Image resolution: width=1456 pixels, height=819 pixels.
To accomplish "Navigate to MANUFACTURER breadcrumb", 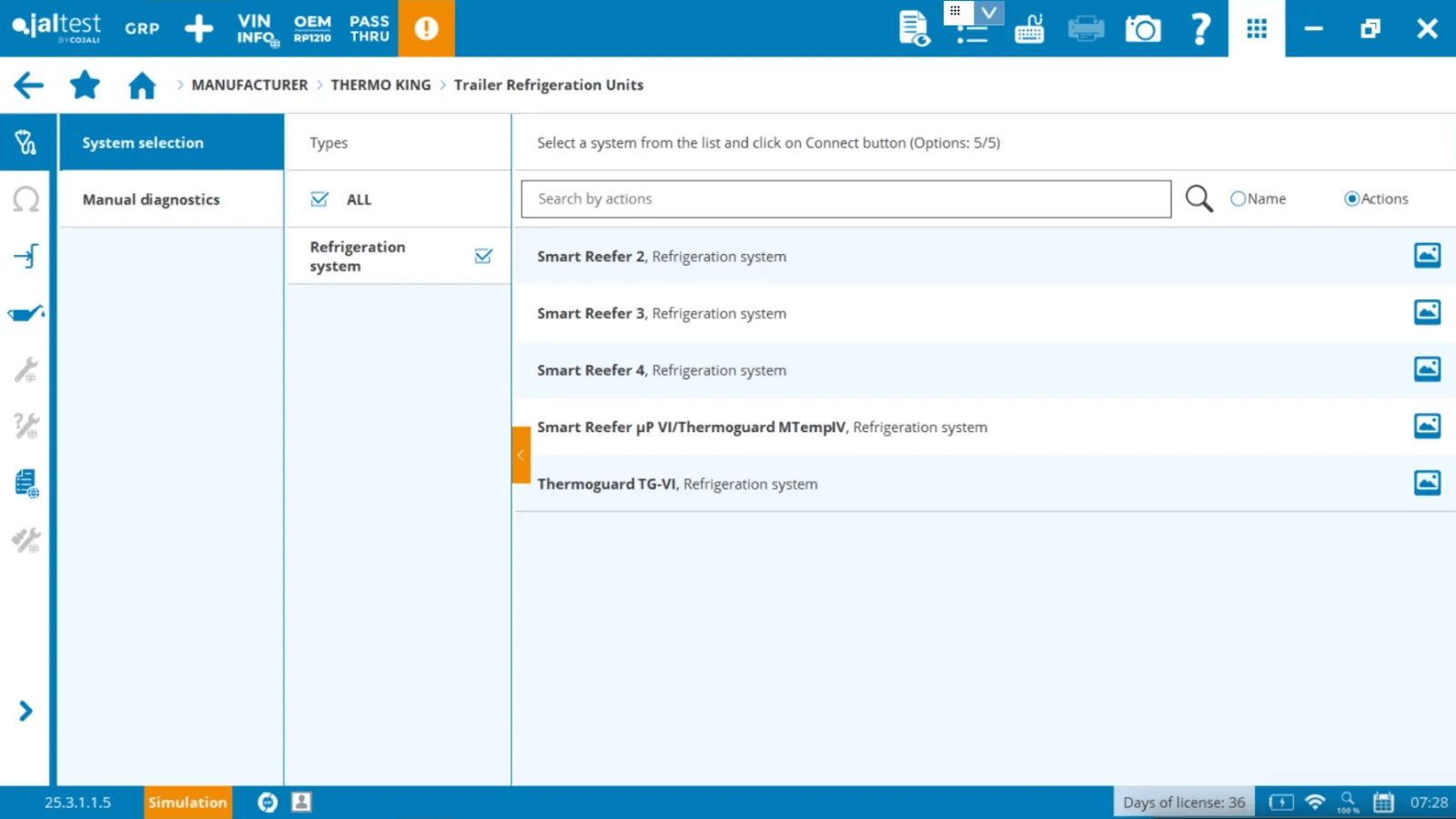I will [249, 85].
